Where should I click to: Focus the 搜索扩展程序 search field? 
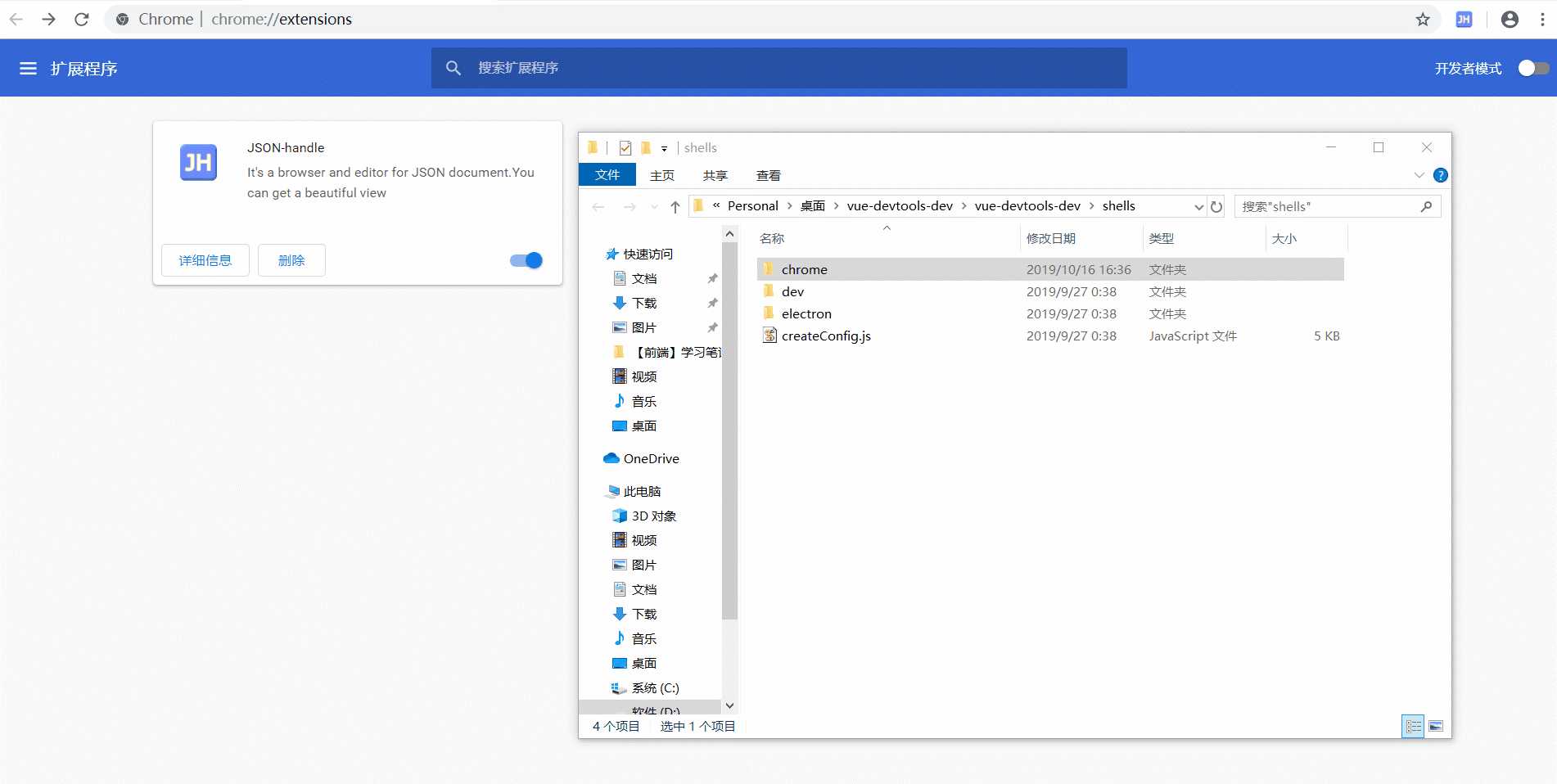pyautogui.click(x=779, y=68)
